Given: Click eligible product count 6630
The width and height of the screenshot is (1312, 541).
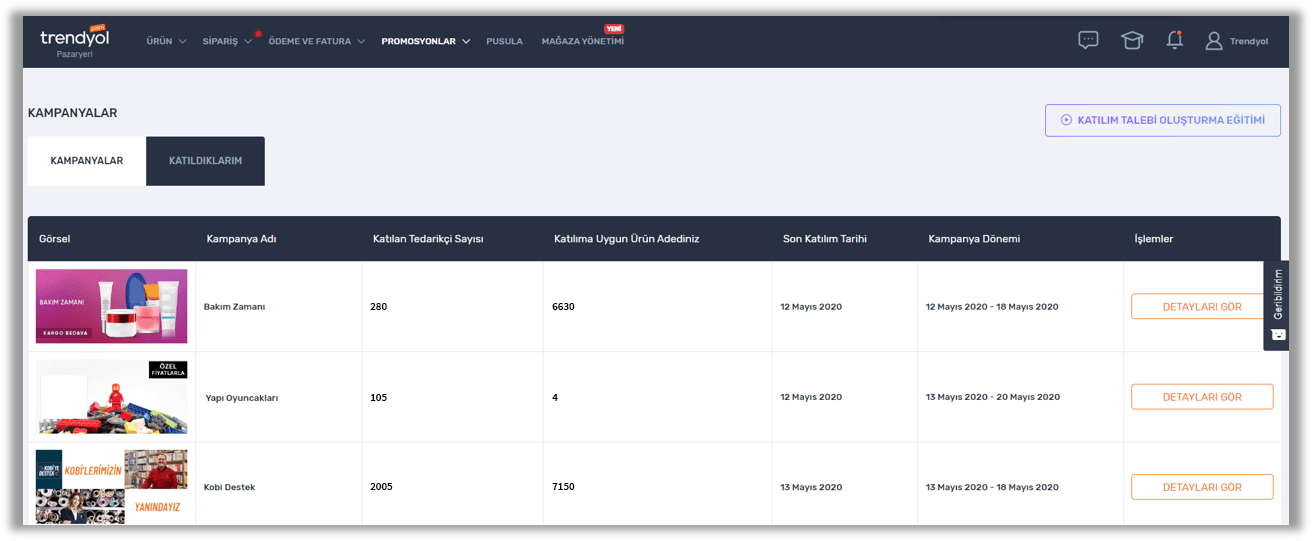Looking at the screenshot, I should click(x=563, y=307).
